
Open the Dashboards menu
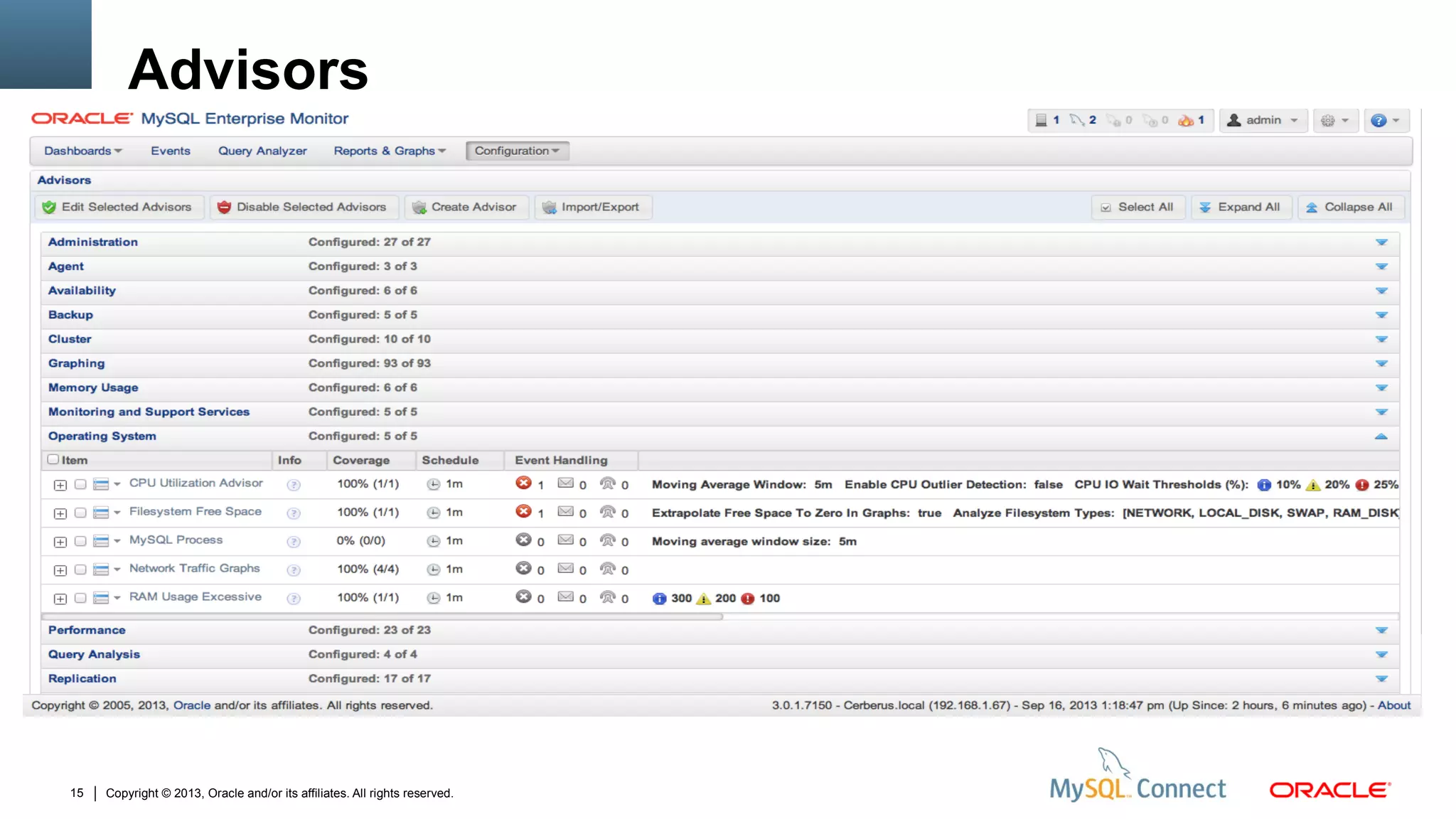tap(83, 151)
